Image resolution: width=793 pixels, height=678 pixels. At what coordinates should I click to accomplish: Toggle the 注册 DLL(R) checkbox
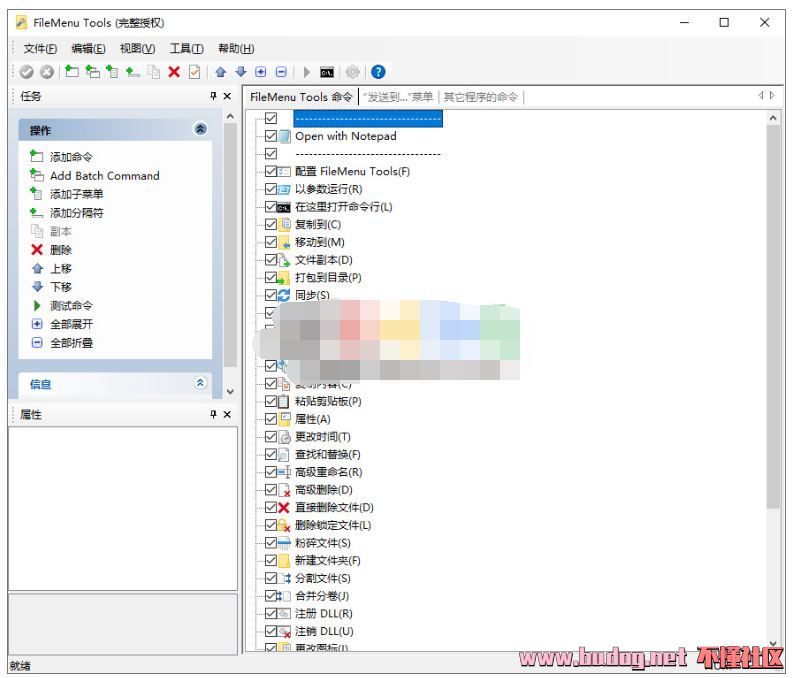click(x=271, y=614)
